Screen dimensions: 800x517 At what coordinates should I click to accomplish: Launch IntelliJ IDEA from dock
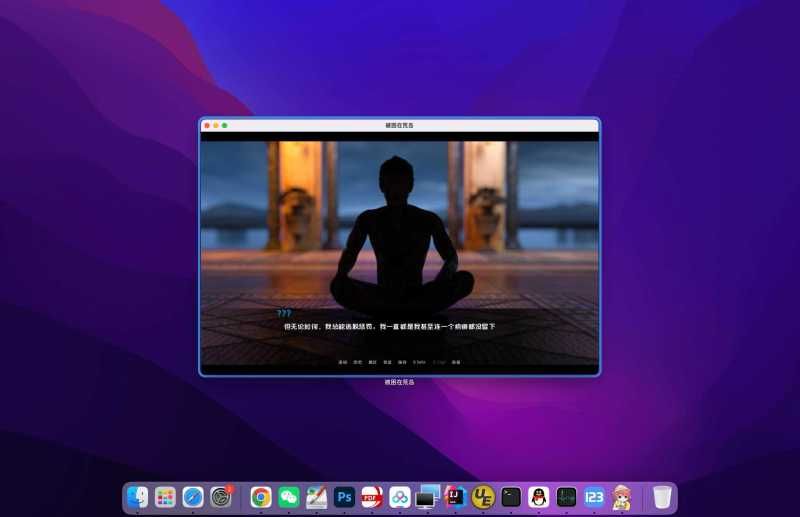(x=455, y=497)
